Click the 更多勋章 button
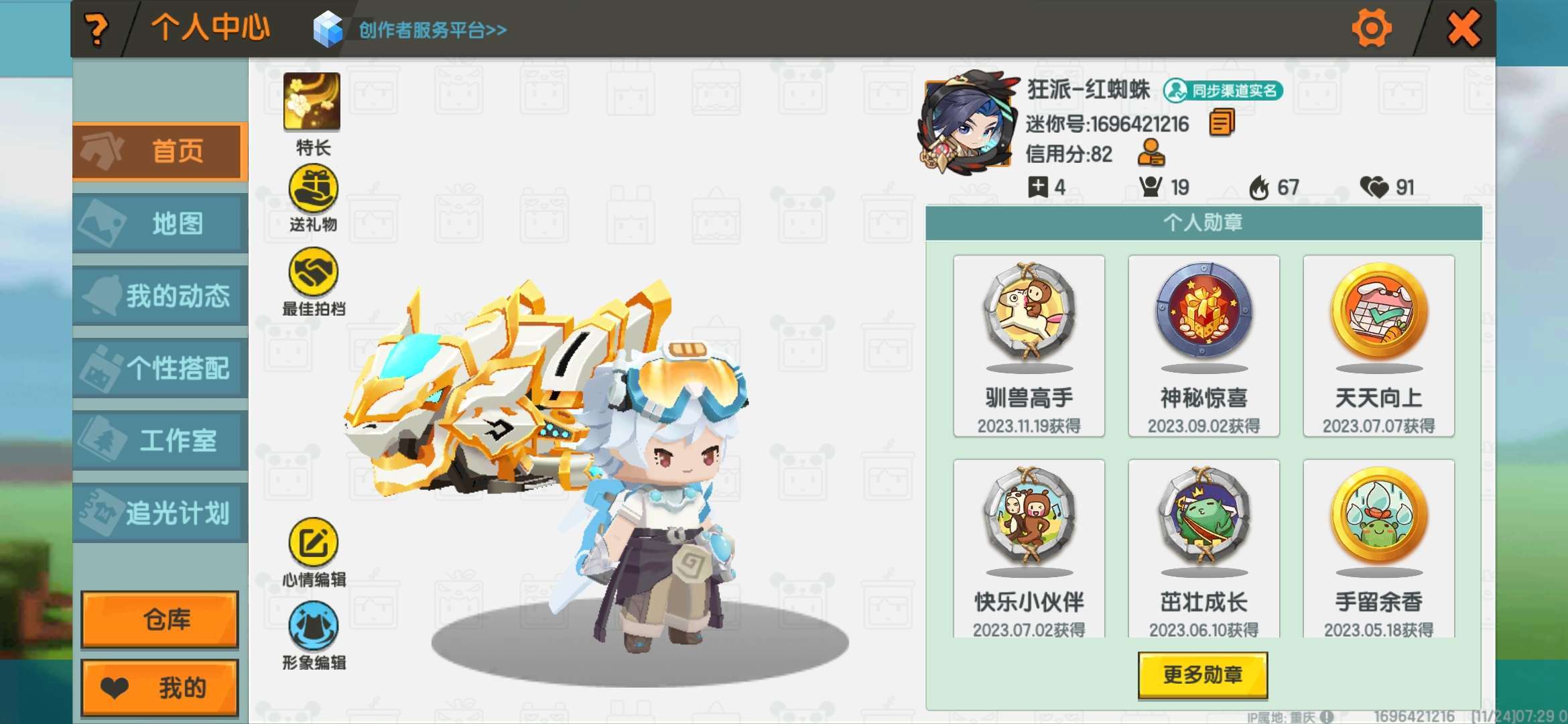Viewport: 1568px width, 724px height. pyautogui.click(x=1203, y=674)
